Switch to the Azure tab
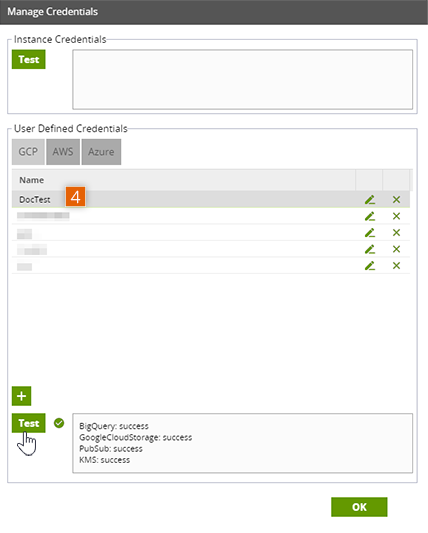This screenshot has width=428, height=533. click(x=101, y=152)
